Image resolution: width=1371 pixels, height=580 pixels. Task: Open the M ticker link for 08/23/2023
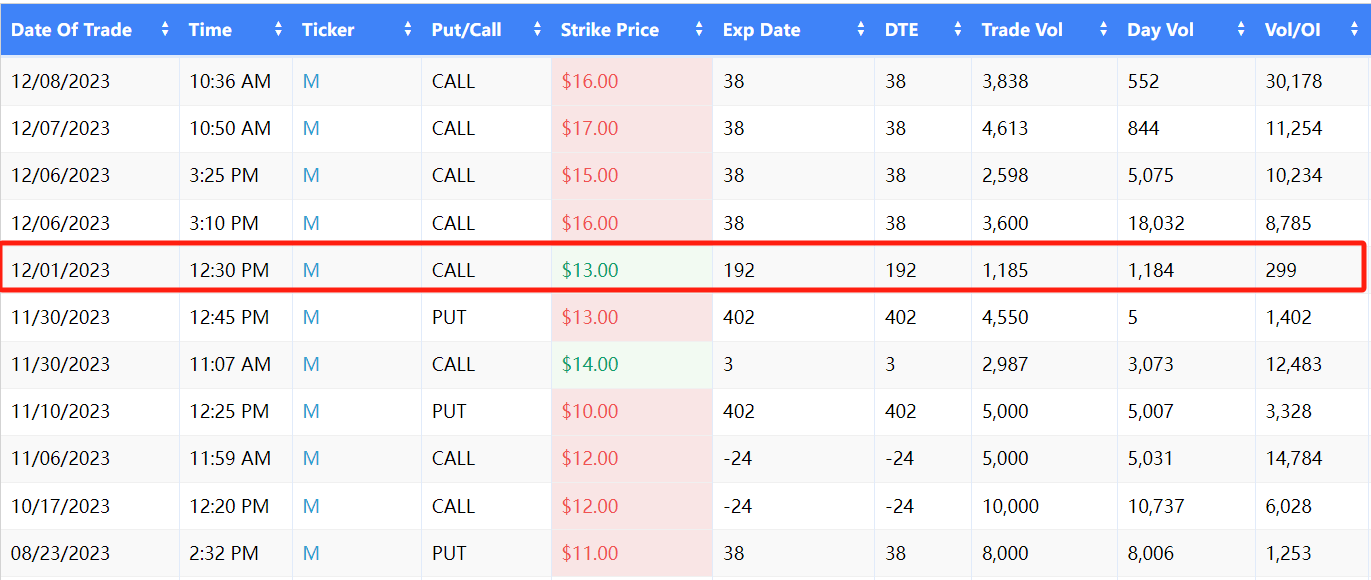click(311, 553)
